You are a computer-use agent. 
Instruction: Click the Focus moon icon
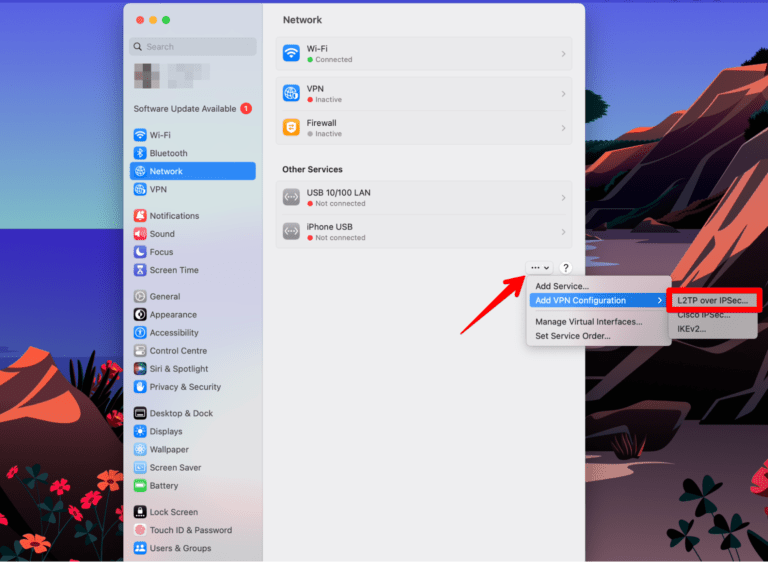point(140,252)
